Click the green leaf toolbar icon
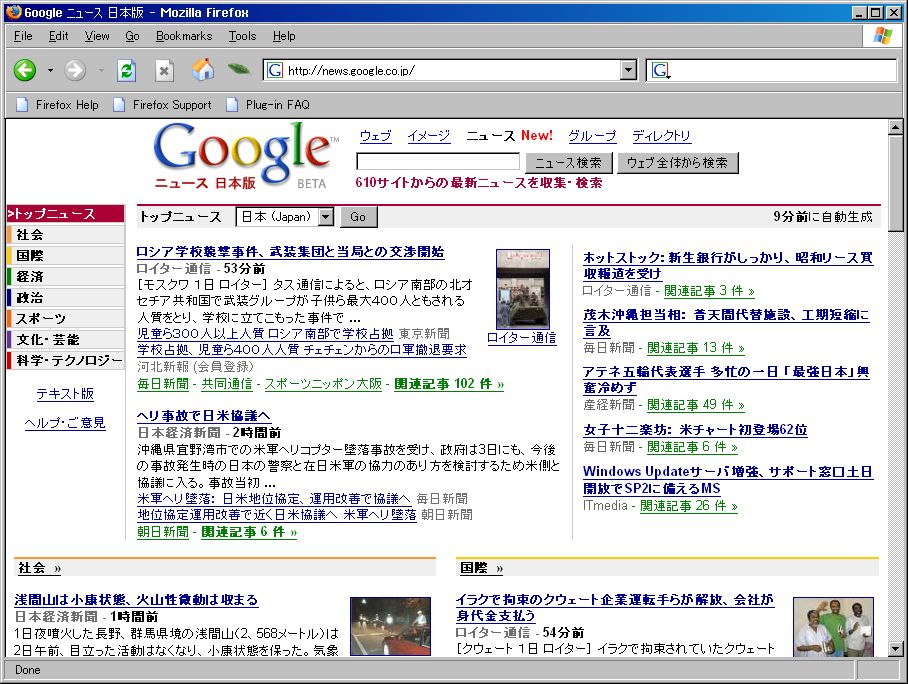The height and width of the screenshot is (684, 908). pos(238,70)
